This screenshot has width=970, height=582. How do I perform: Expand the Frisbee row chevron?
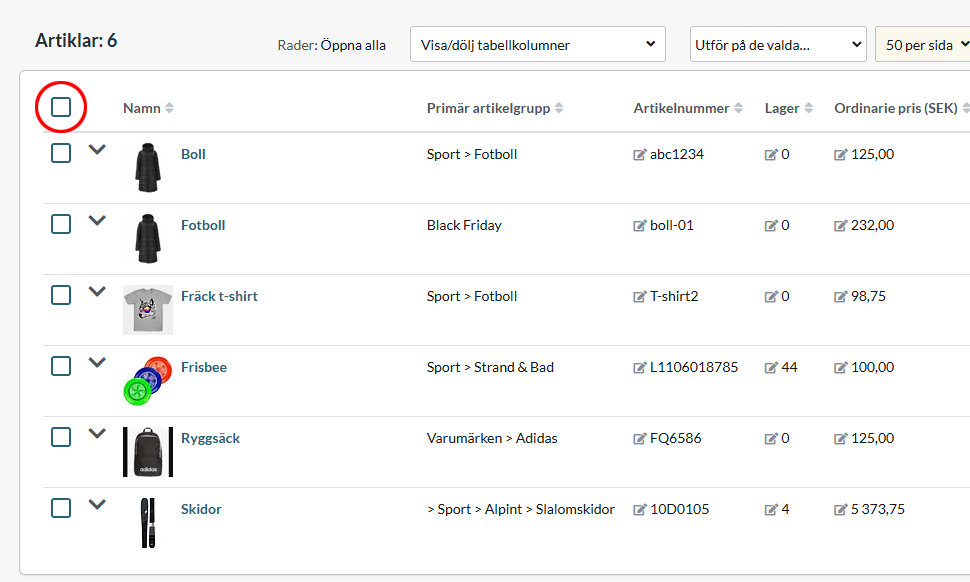(x=97, y=363)
